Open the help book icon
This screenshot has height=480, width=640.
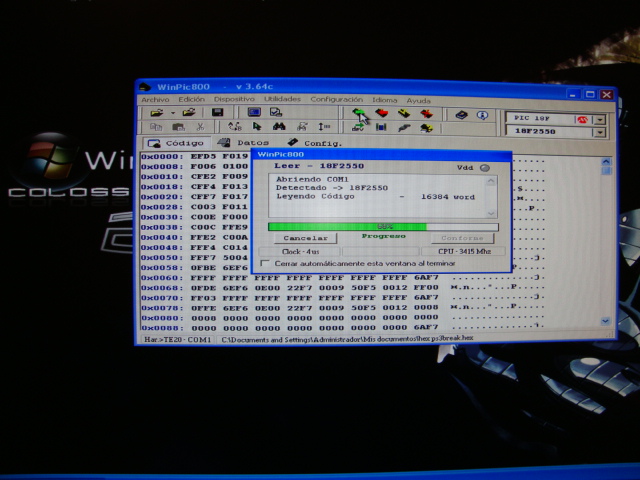(461, 115)
